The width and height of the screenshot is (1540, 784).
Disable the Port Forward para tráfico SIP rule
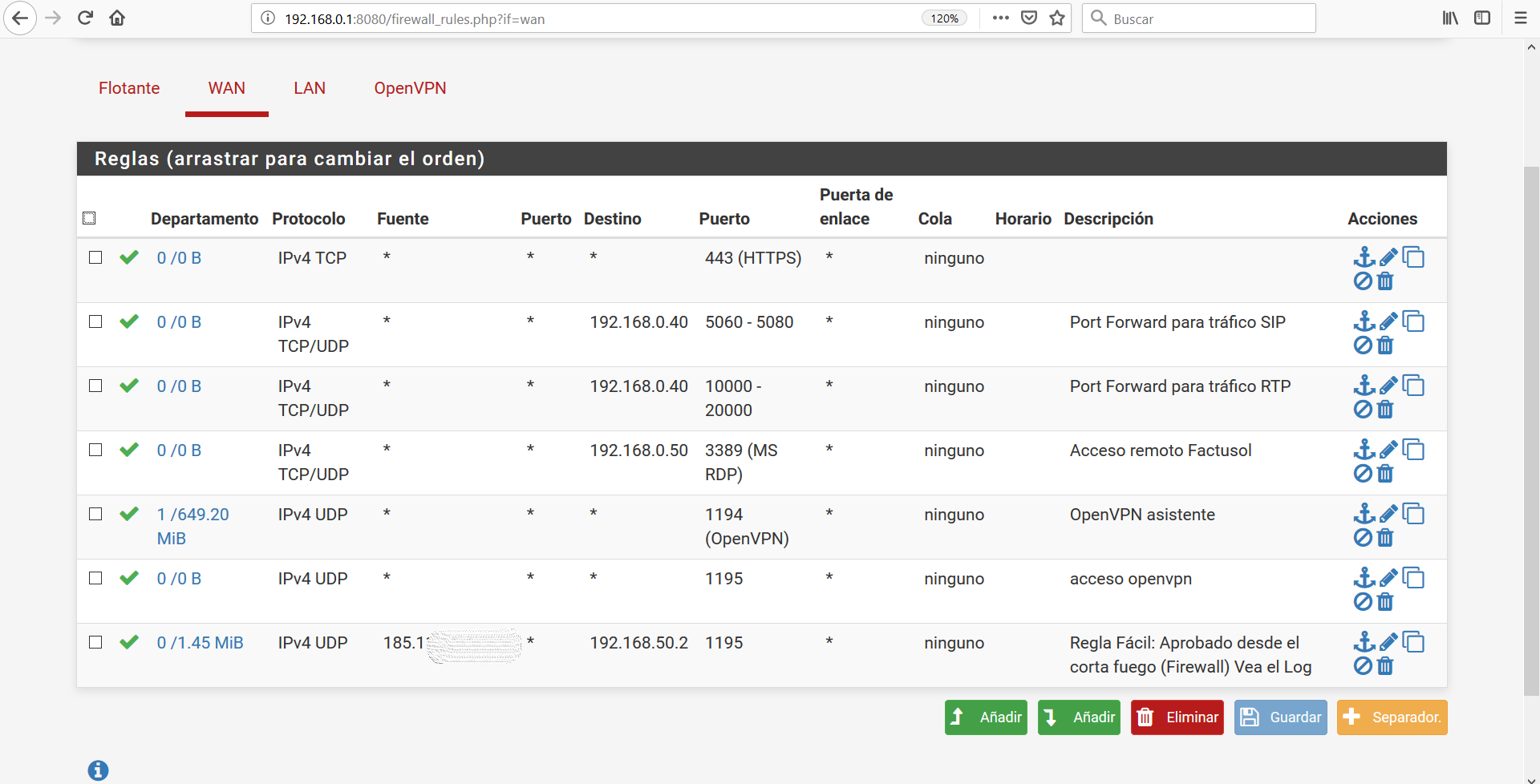[1363, 346]
